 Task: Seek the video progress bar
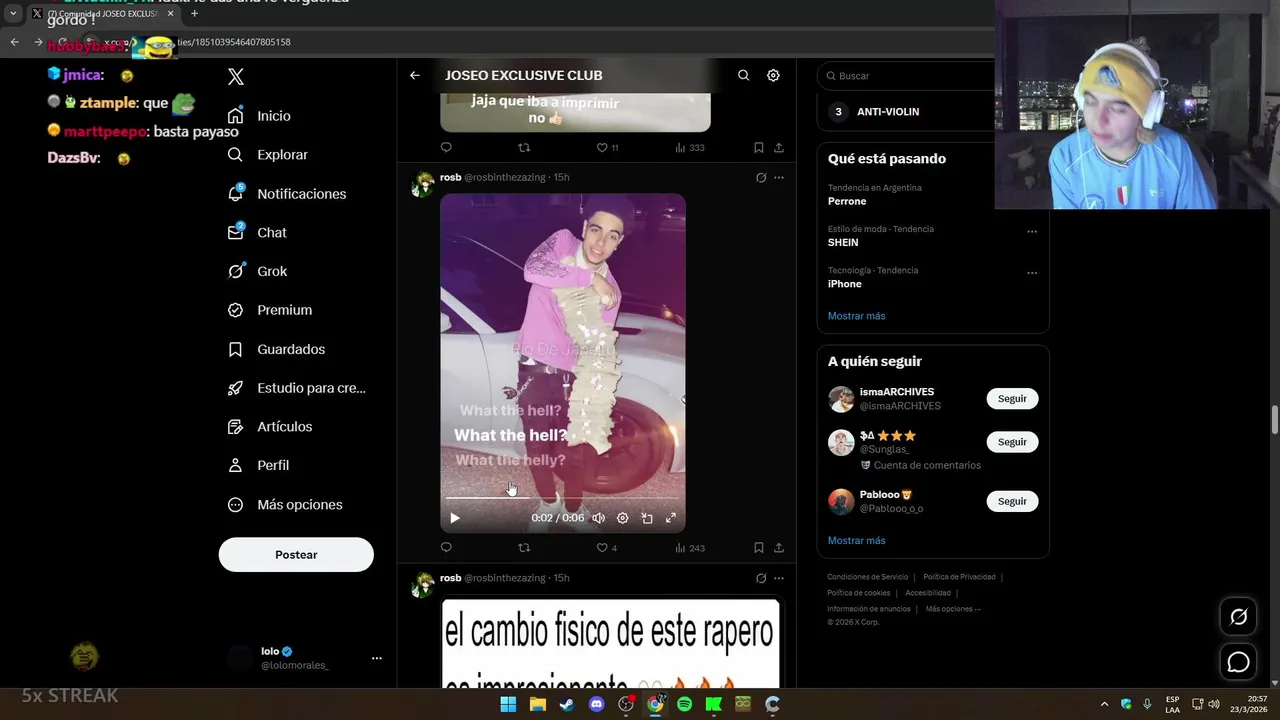point(562,497)
